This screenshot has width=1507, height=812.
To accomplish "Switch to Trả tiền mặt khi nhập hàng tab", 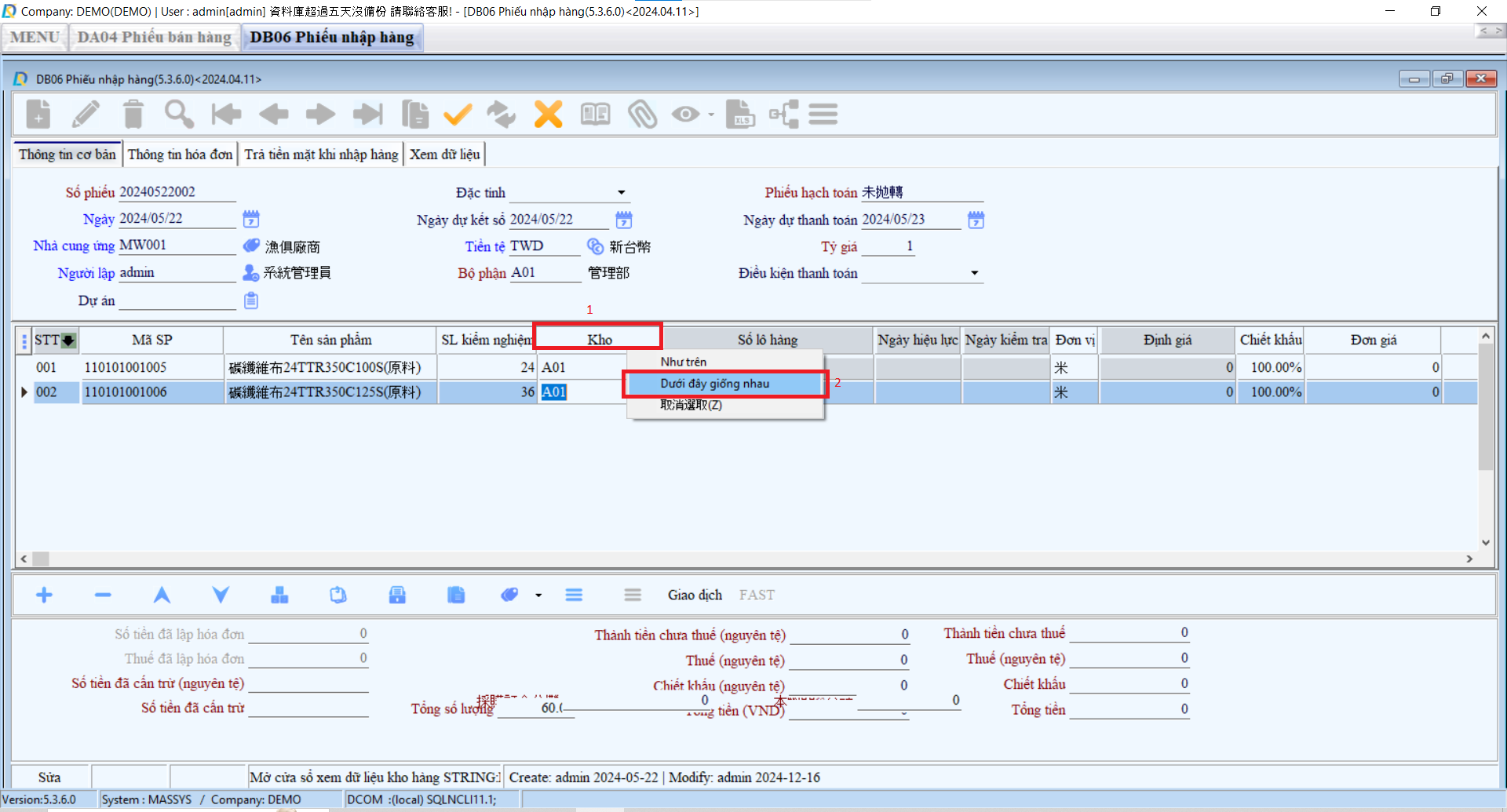I will coord(321,155).
